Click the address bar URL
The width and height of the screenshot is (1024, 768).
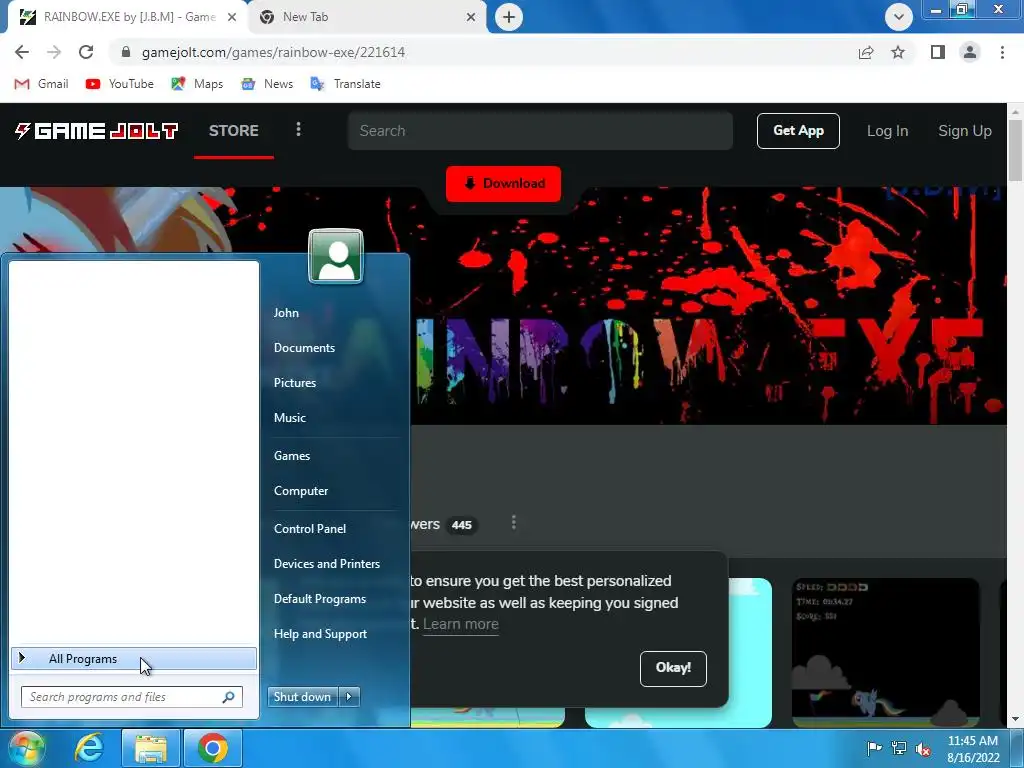(273, 52)
